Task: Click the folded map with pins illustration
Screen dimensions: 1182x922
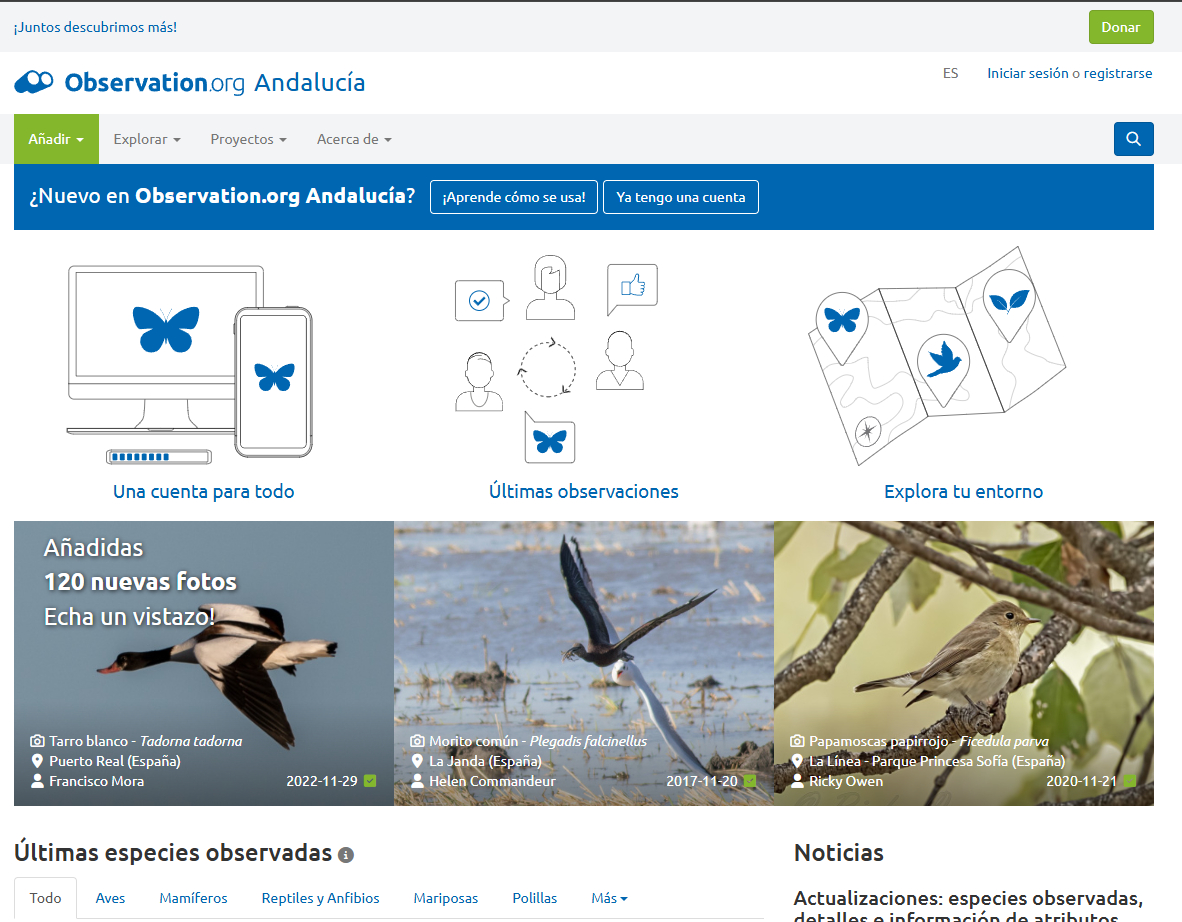Action: pyautogui.click(x=935, y=355)
